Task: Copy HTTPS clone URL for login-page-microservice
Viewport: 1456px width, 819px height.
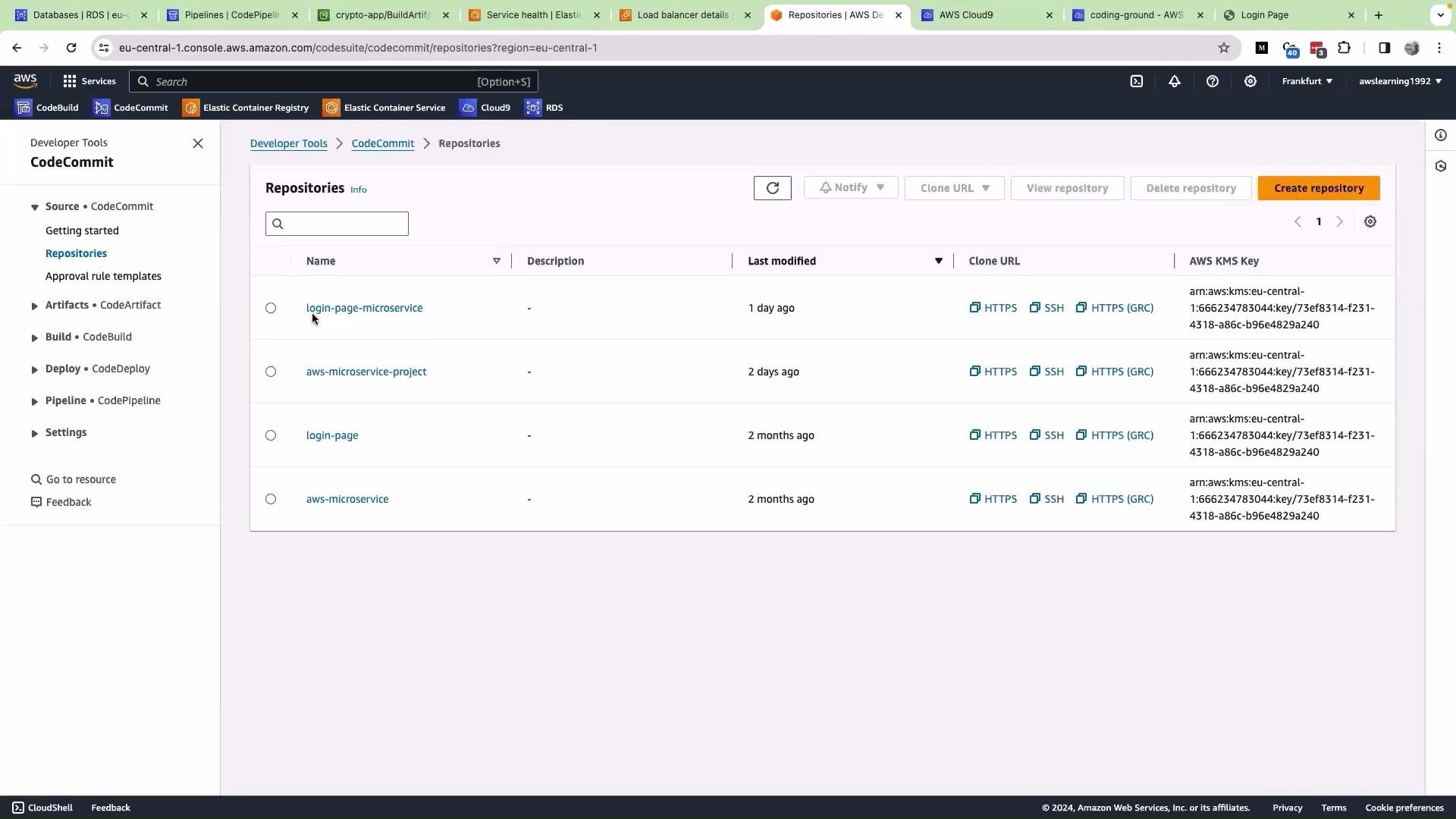Action: (x=993, y=308)
